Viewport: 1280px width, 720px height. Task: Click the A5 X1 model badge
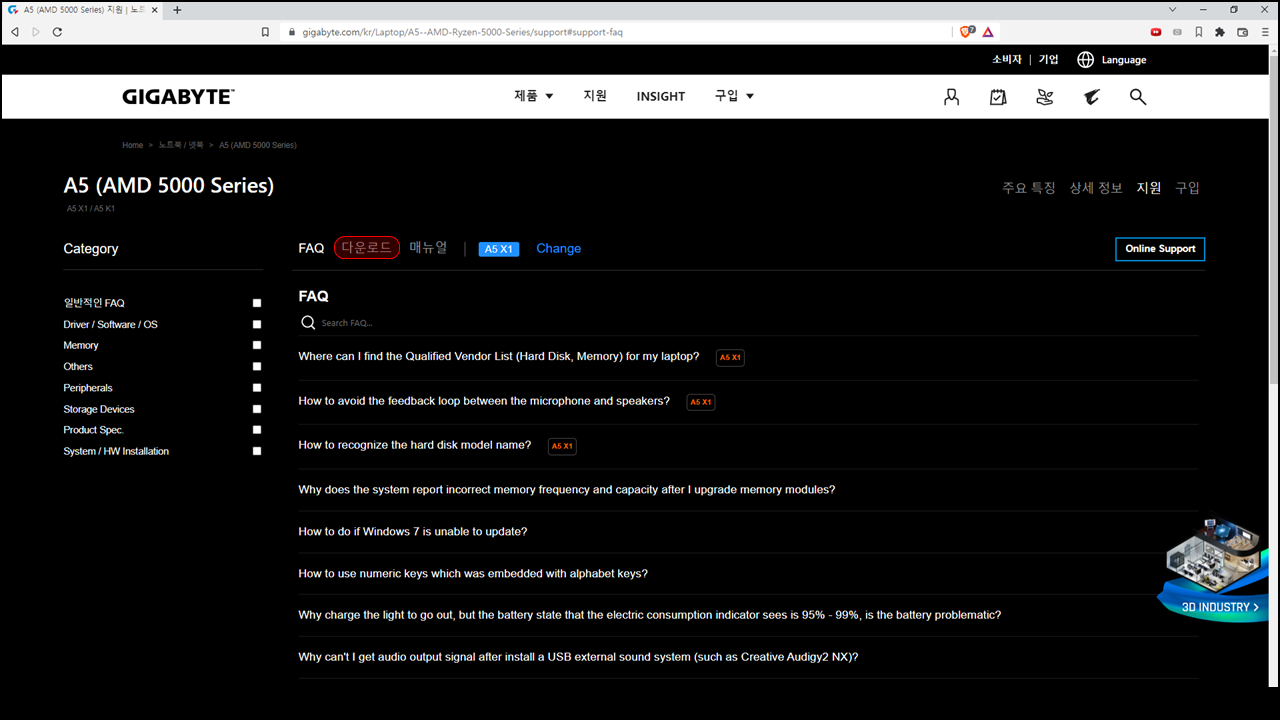tap(499, 249)
